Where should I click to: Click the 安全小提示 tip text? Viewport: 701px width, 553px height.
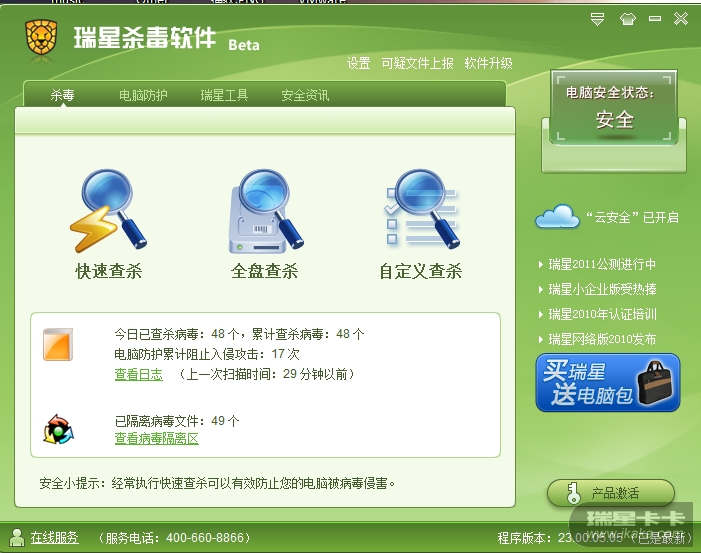(217, 483)
